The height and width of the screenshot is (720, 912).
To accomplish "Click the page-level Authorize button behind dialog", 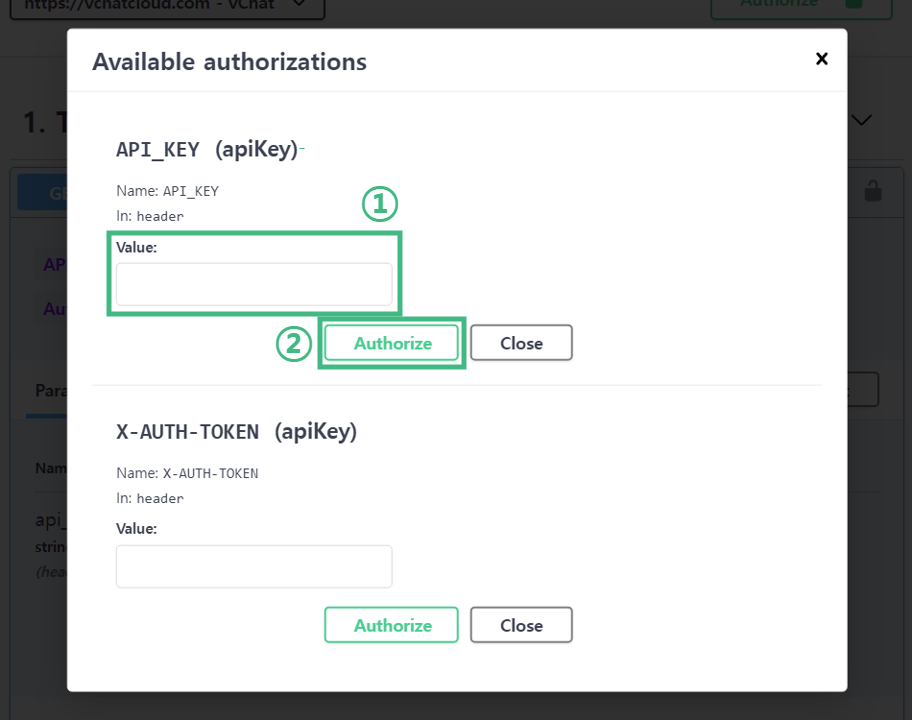I will 780,5.
